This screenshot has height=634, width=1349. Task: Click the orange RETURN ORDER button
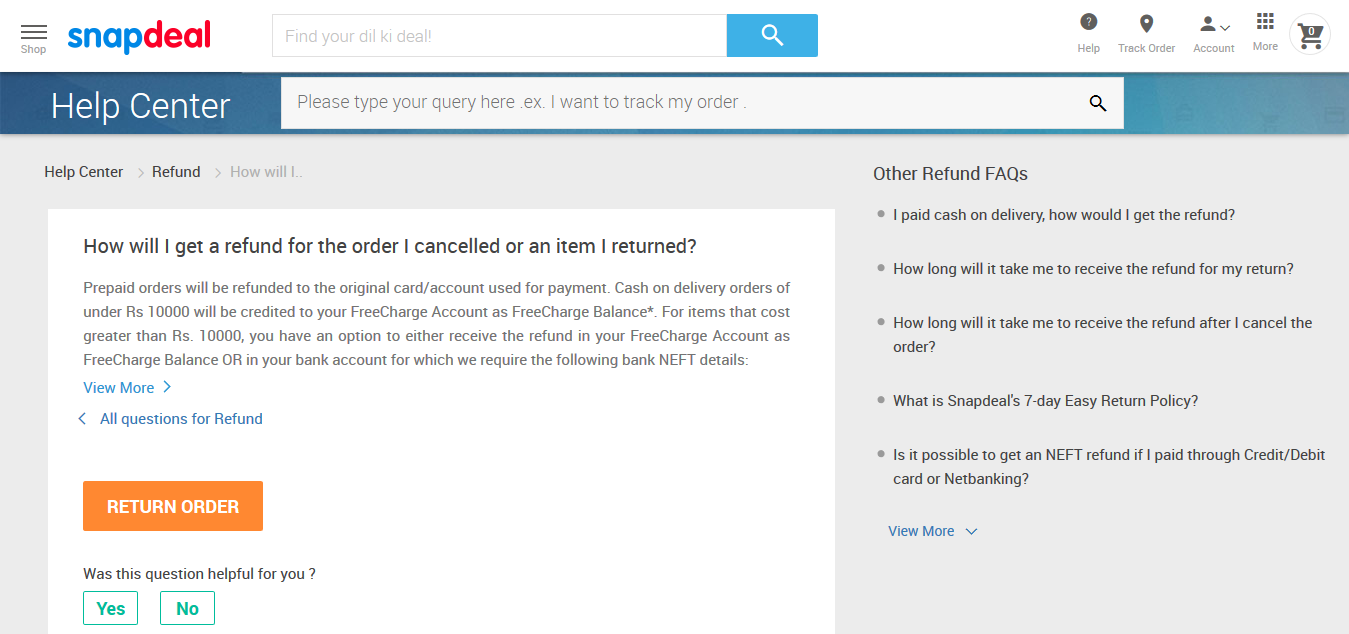172,506
